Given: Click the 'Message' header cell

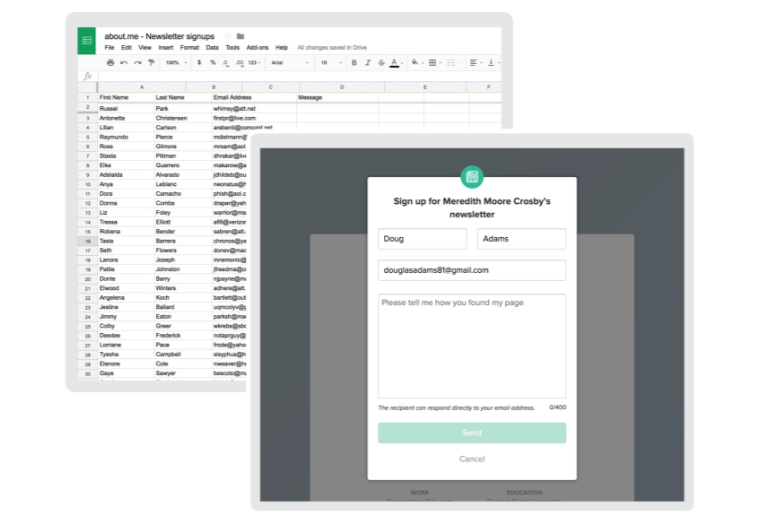Looking at the screenshot, I should click(337, 97).
